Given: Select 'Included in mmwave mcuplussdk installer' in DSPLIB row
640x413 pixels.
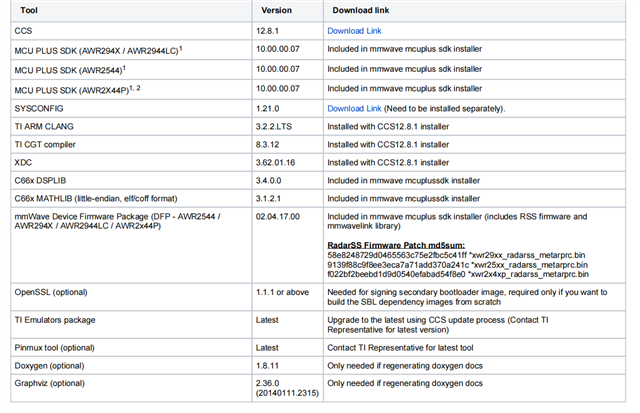Looking at the screenshot, I should tap(404, 180).
